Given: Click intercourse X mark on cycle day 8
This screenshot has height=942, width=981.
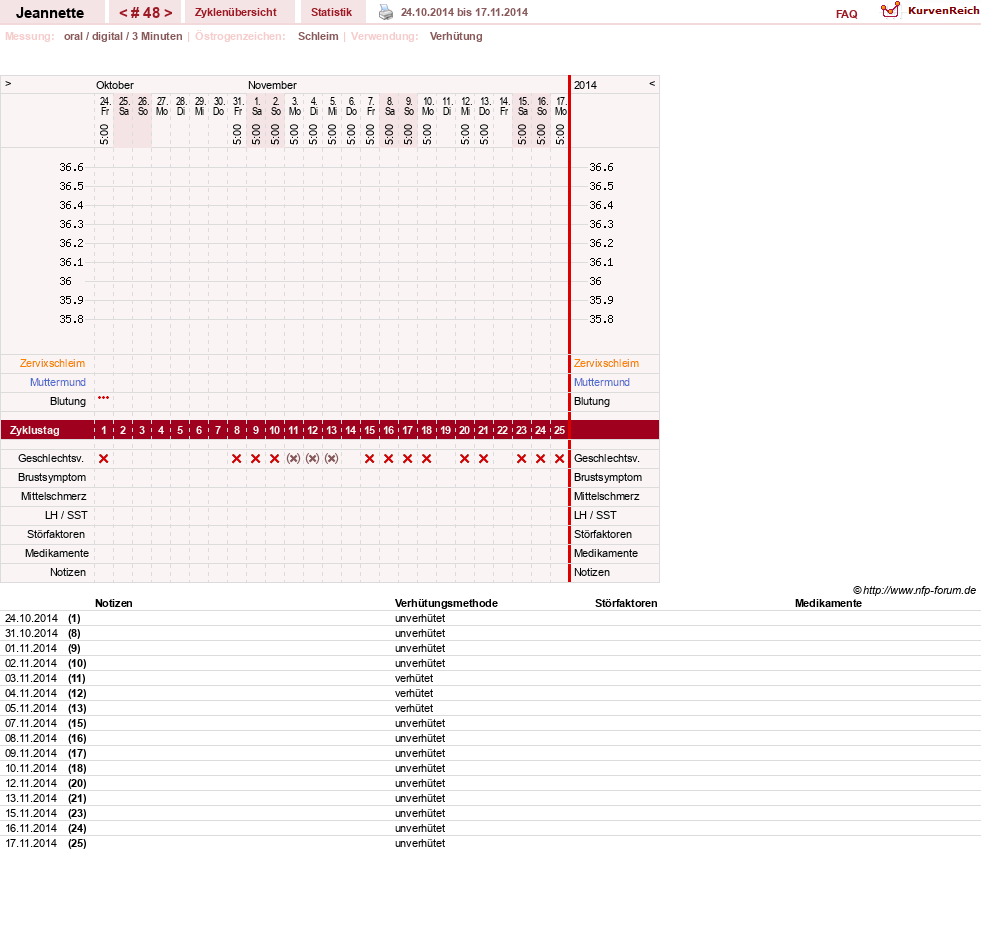Looking at the screenshot, I should point(236,458).
